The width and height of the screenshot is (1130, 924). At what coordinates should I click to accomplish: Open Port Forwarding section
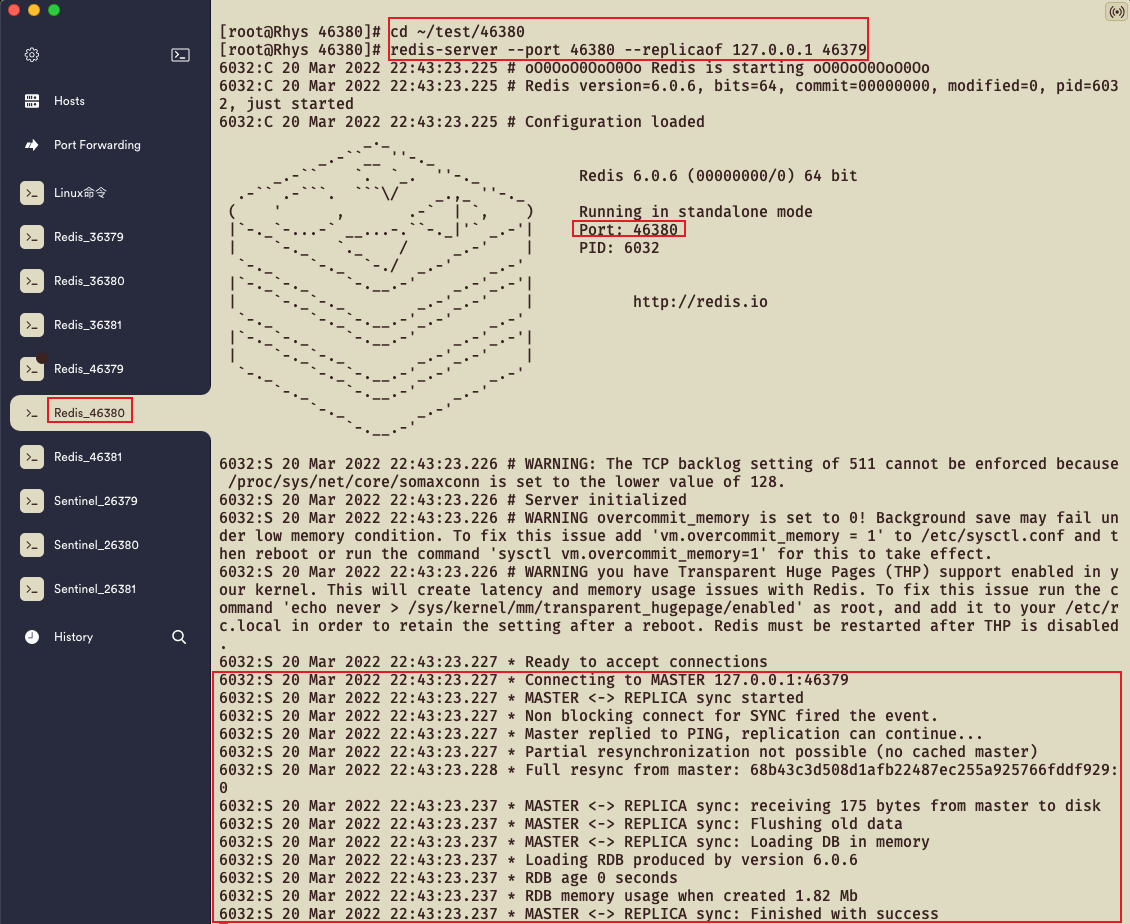[x=97, y=145]
